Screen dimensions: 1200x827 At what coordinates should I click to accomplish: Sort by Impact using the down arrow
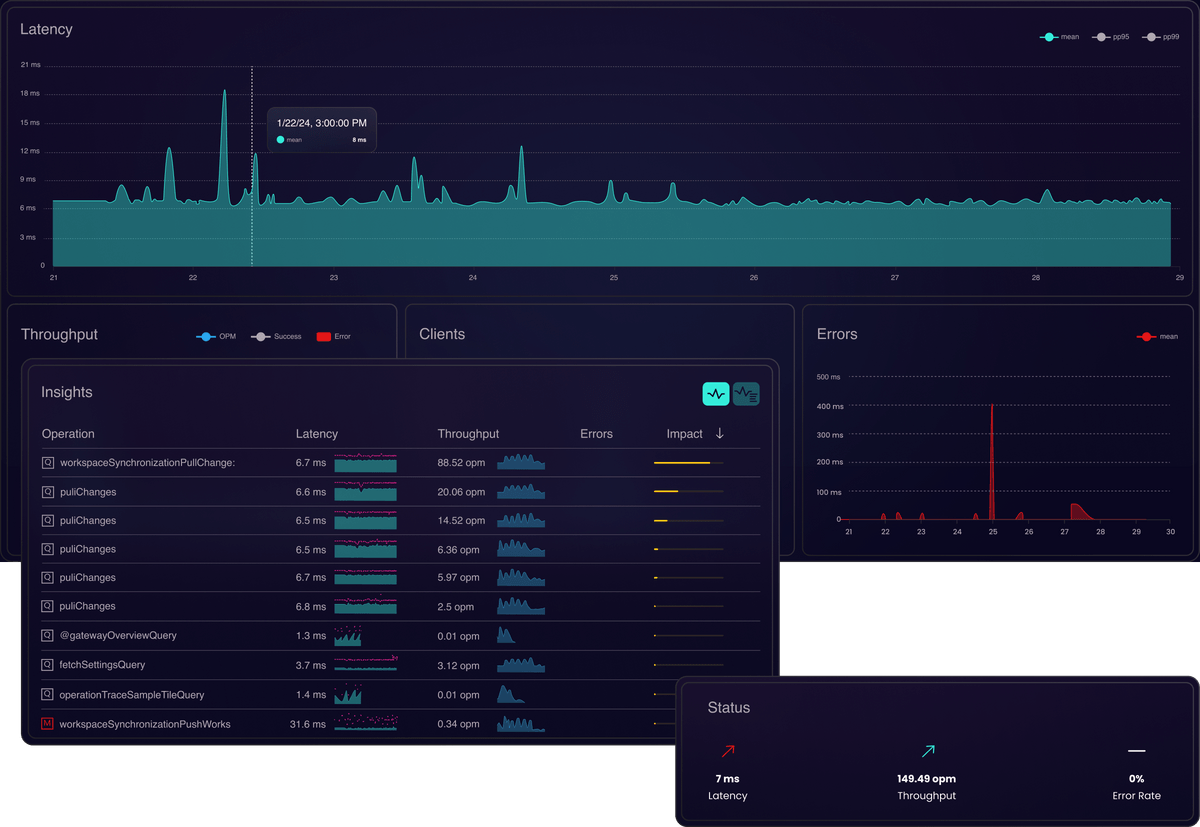click(x=720, y=434)
